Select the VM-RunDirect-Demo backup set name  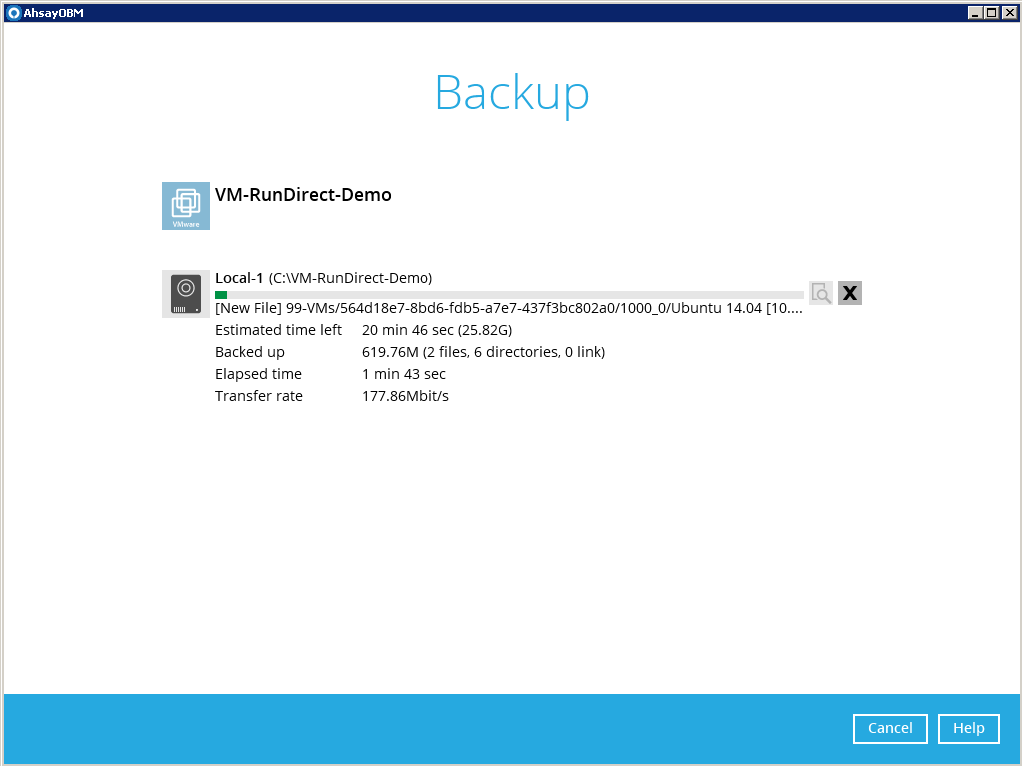303,195
